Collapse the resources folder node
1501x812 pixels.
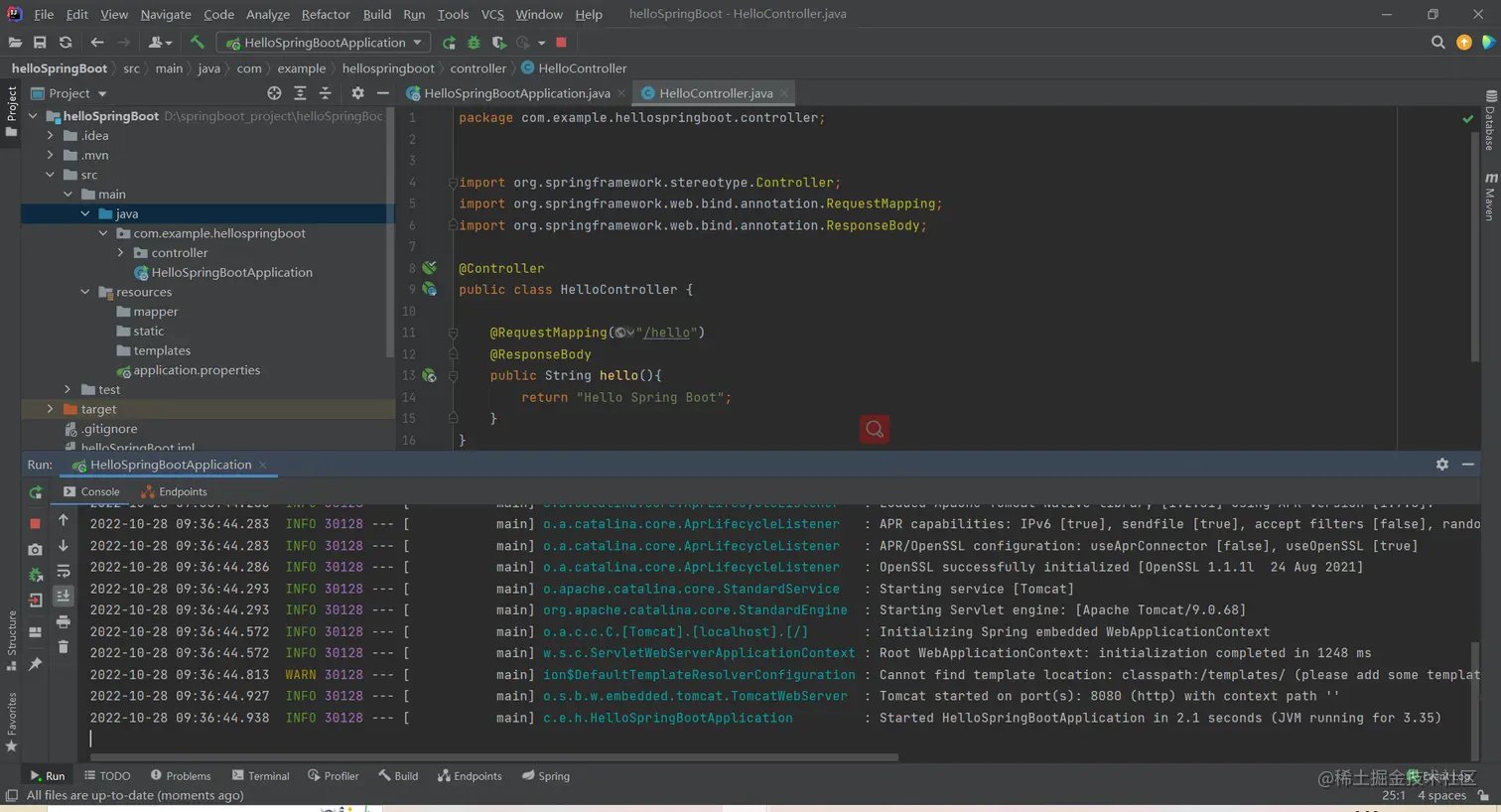click(85, 292)
